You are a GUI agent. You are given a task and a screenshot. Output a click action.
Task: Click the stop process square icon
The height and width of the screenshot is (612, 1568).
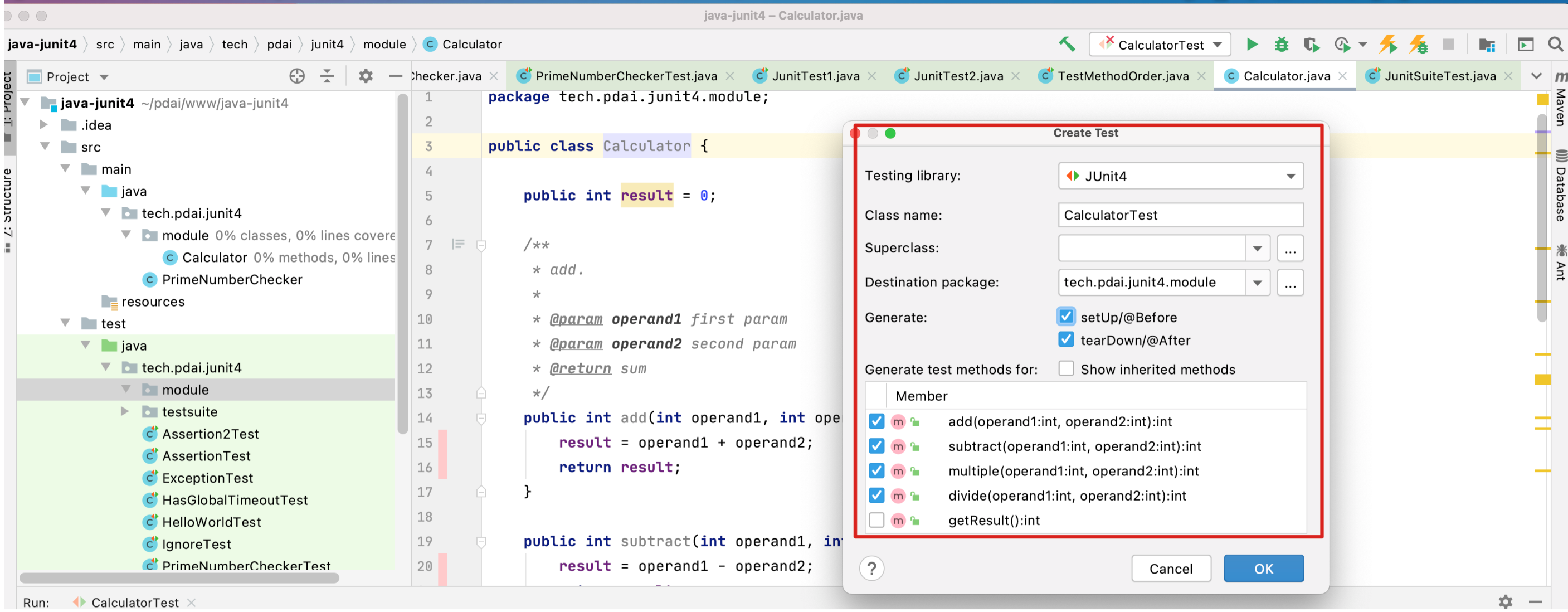(1449, 45)
